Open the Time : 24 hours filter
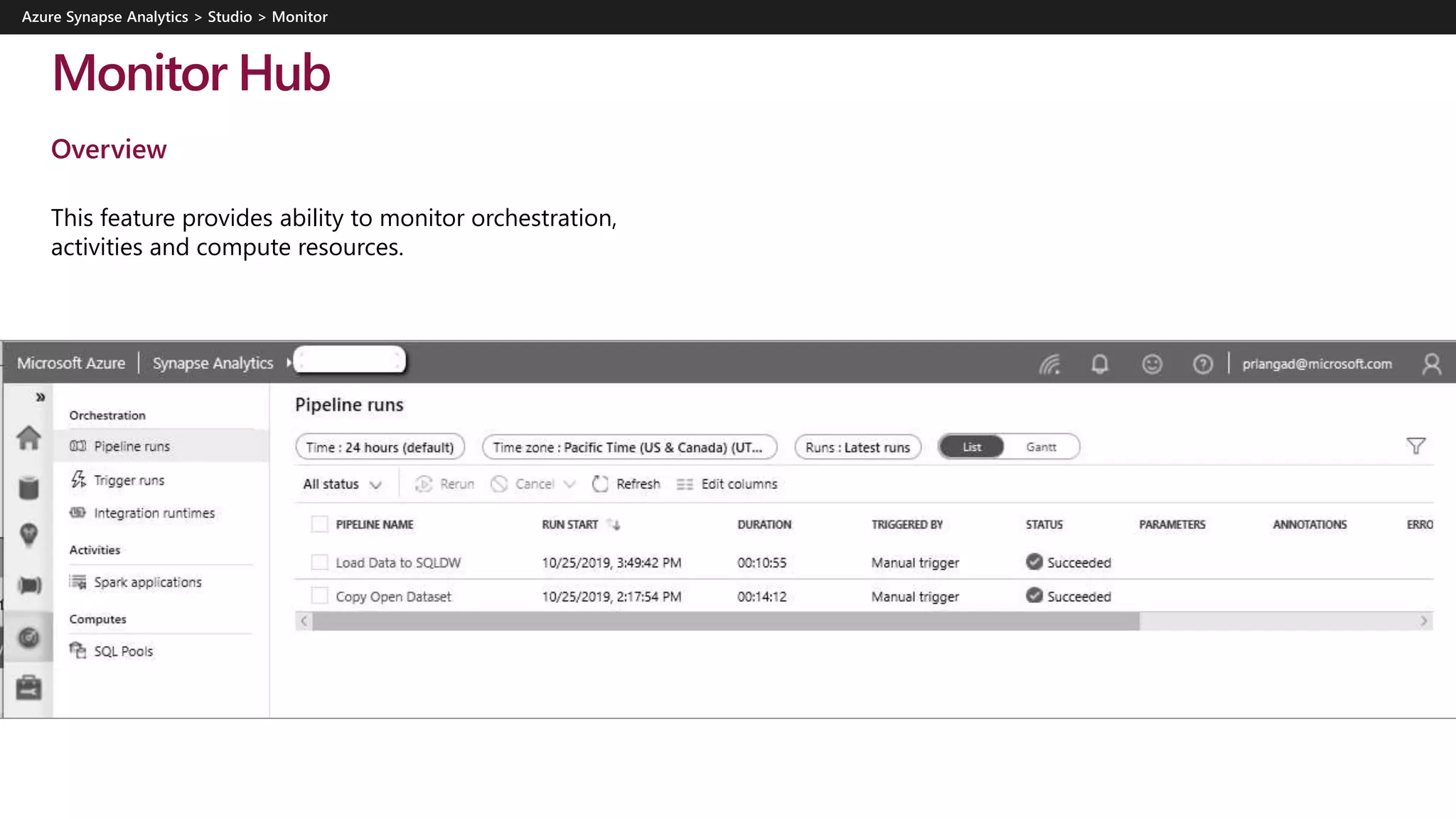Viewport: 1456px width, 819px height. click(380, 447)
